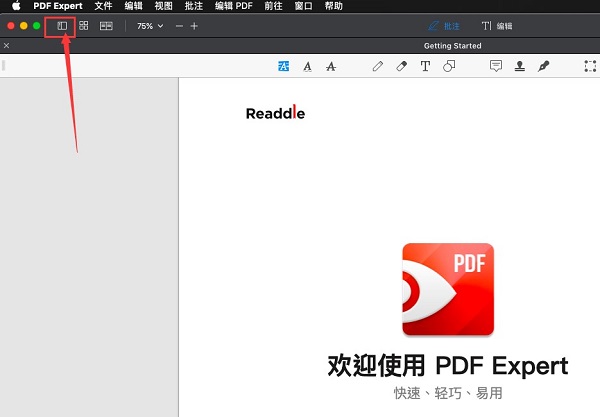This screenshot has width=600, height=417.
Task: Select the text highlight tool
Action: tap(283, 66)
